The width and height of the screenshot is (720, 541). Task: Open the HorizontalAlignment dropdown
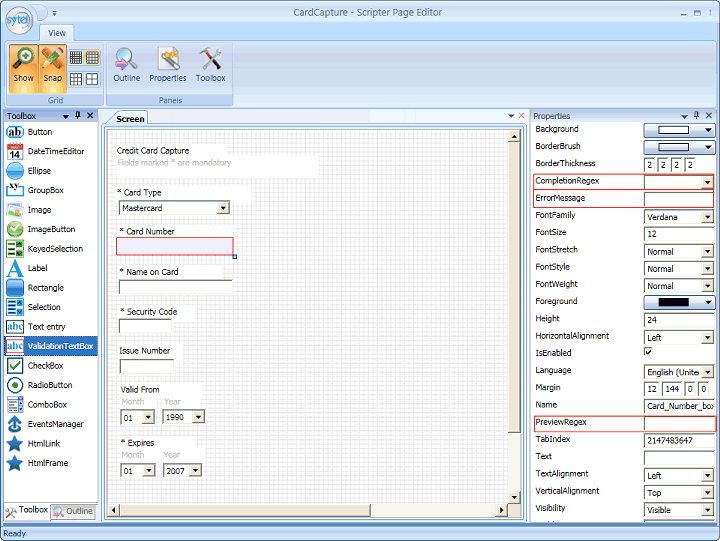(x=707, y=338)
